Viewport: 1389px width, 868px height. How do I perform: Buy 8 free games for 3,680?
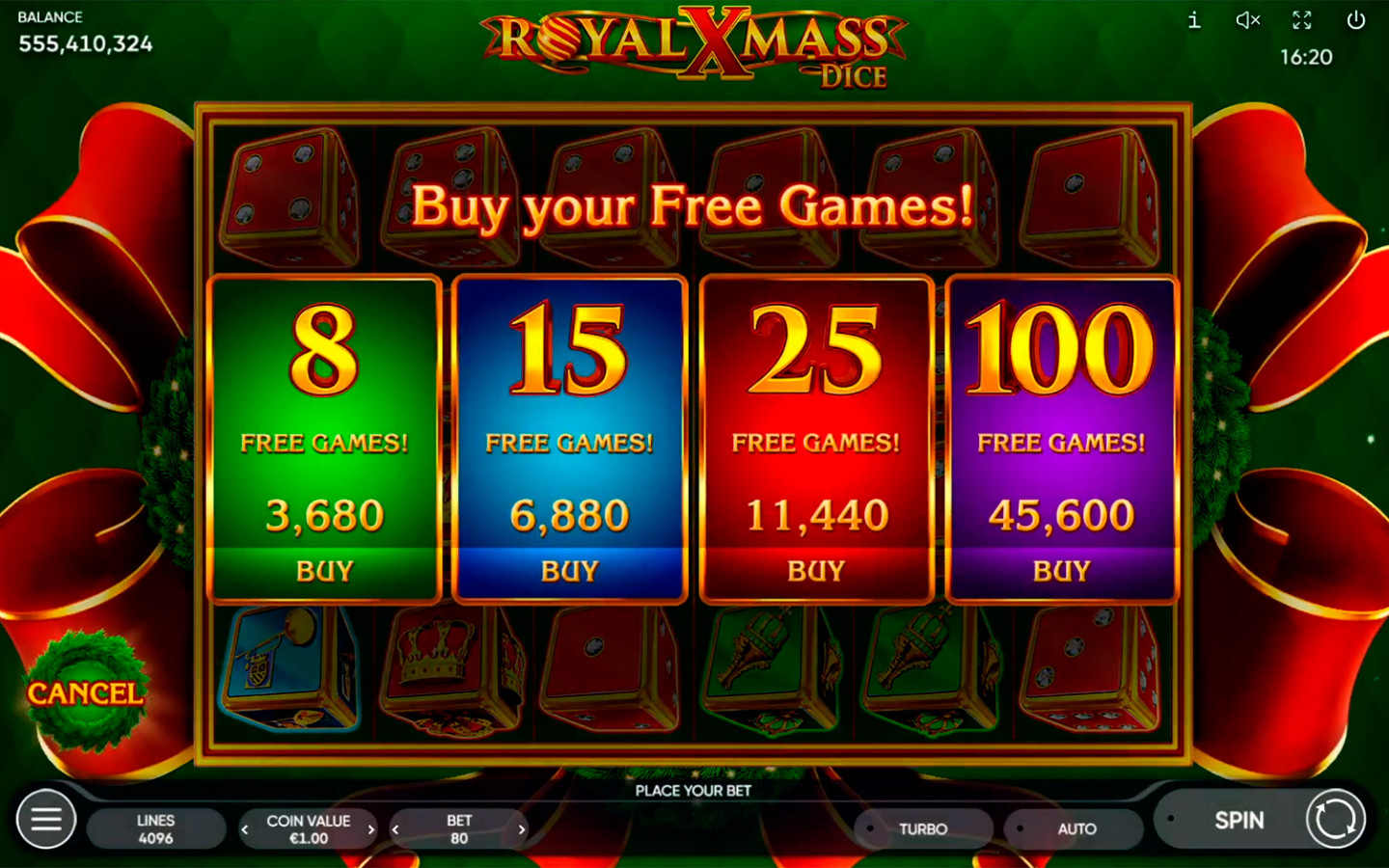324,571
